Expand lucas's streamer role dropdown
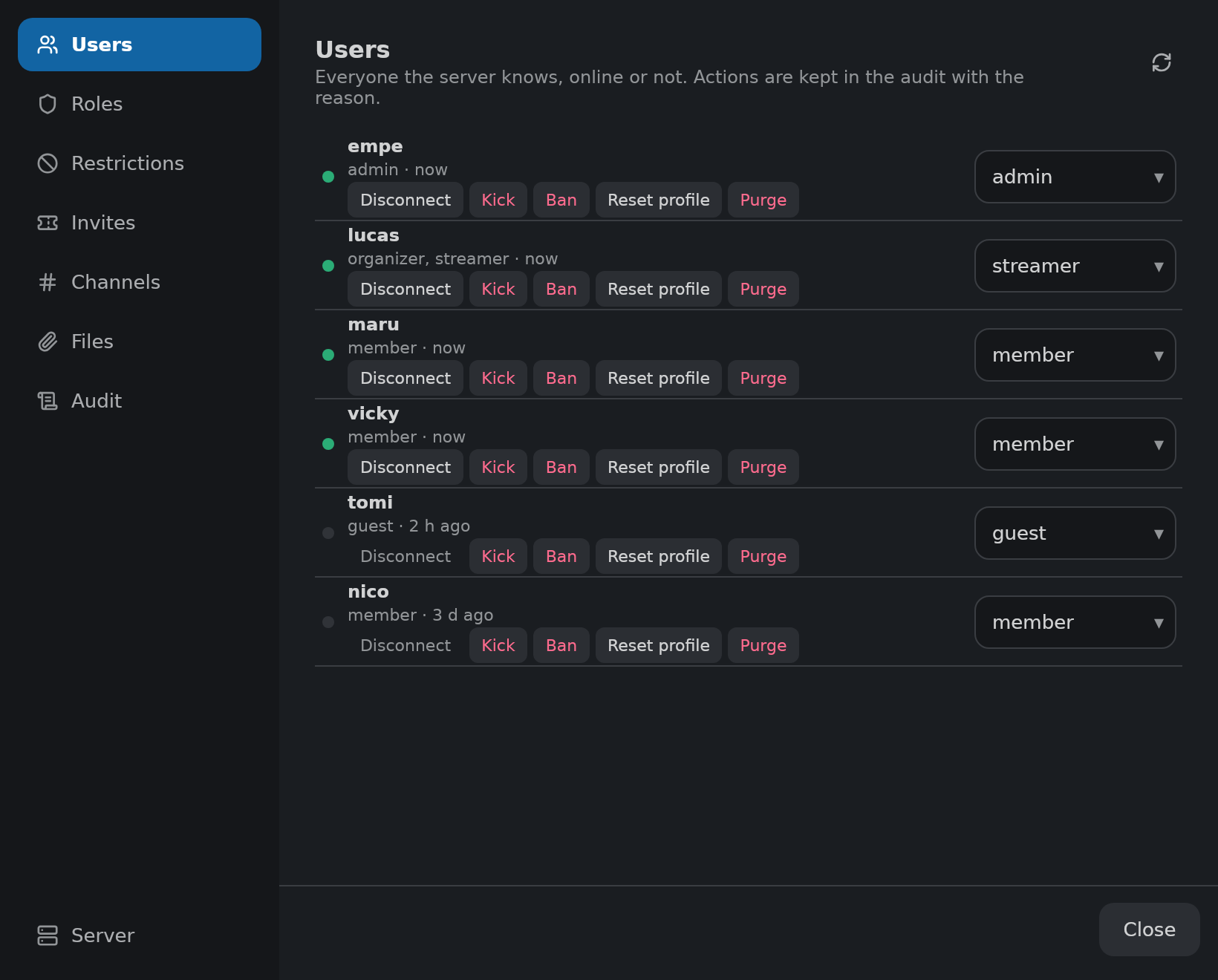This screenshot has height=980, width=1218. coord(1075,266)
